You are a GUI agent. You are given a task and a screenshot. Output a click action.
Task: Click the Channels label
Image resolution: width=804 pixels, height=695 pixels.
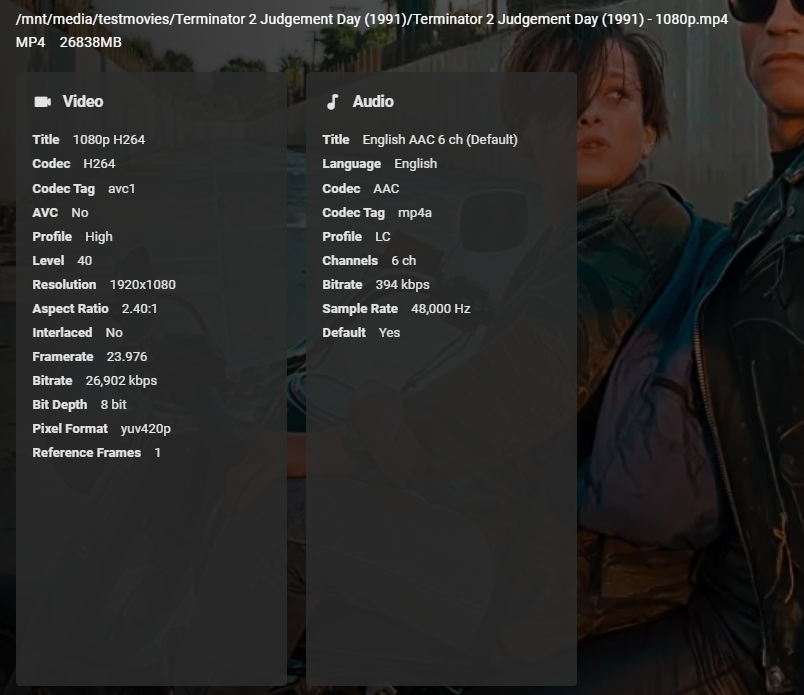tap(350, 261)
